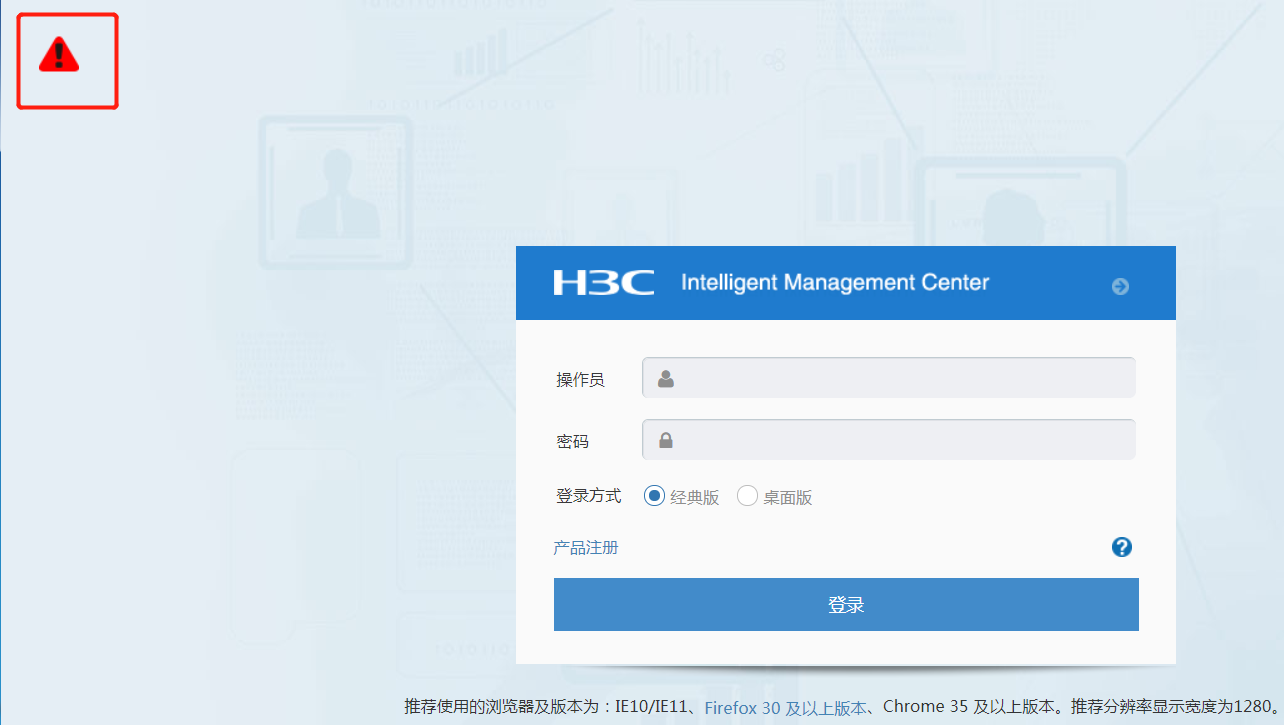Click the Intelligent Management Center title
Image resolution: width=1284 pixels, height=725 pixels.
pyautogui.click(x=835, y=283)
